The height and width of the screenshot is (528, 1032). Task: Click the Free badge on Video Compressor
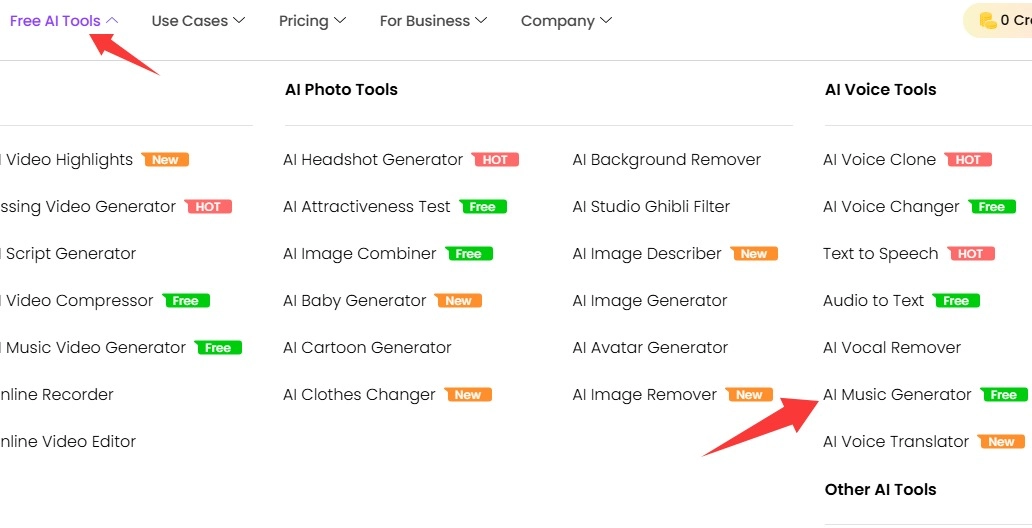click(x=186, y=301)
